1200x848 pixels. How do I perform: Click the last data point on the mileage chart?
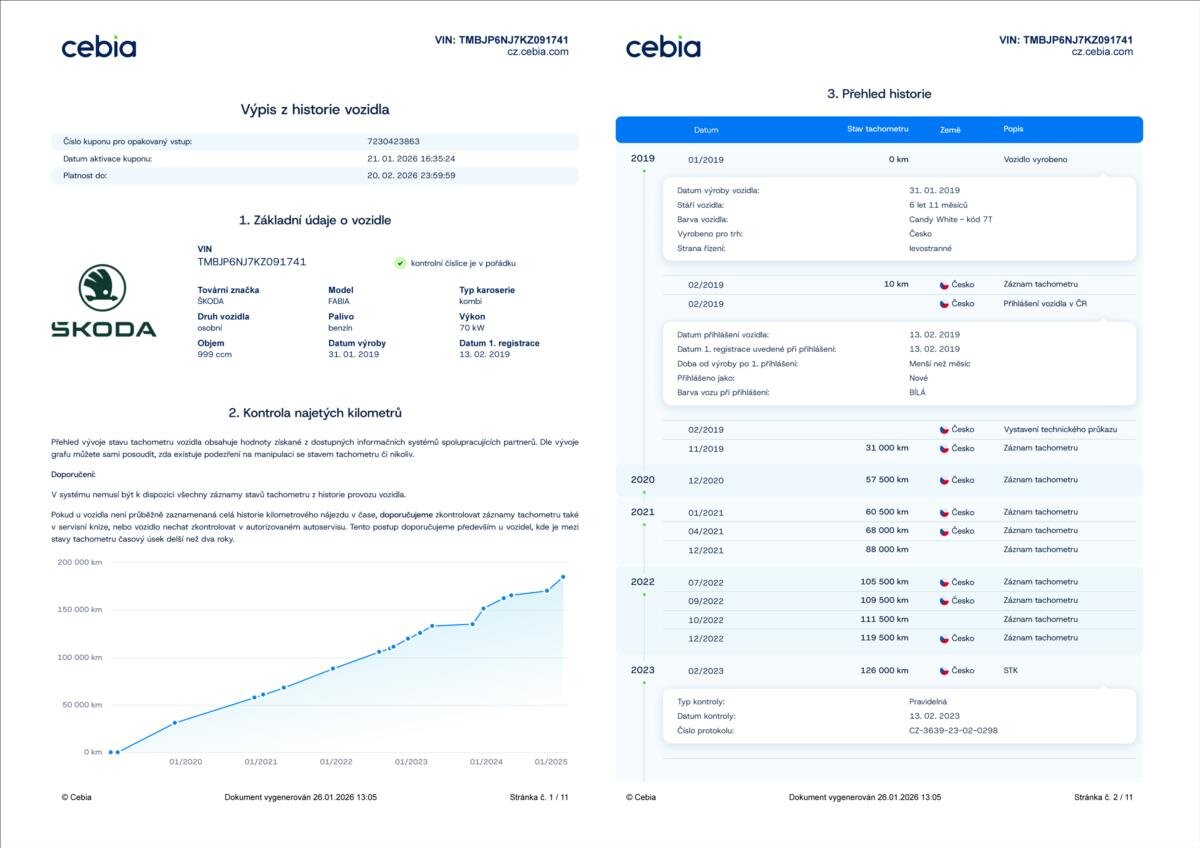tap(563, 577)
